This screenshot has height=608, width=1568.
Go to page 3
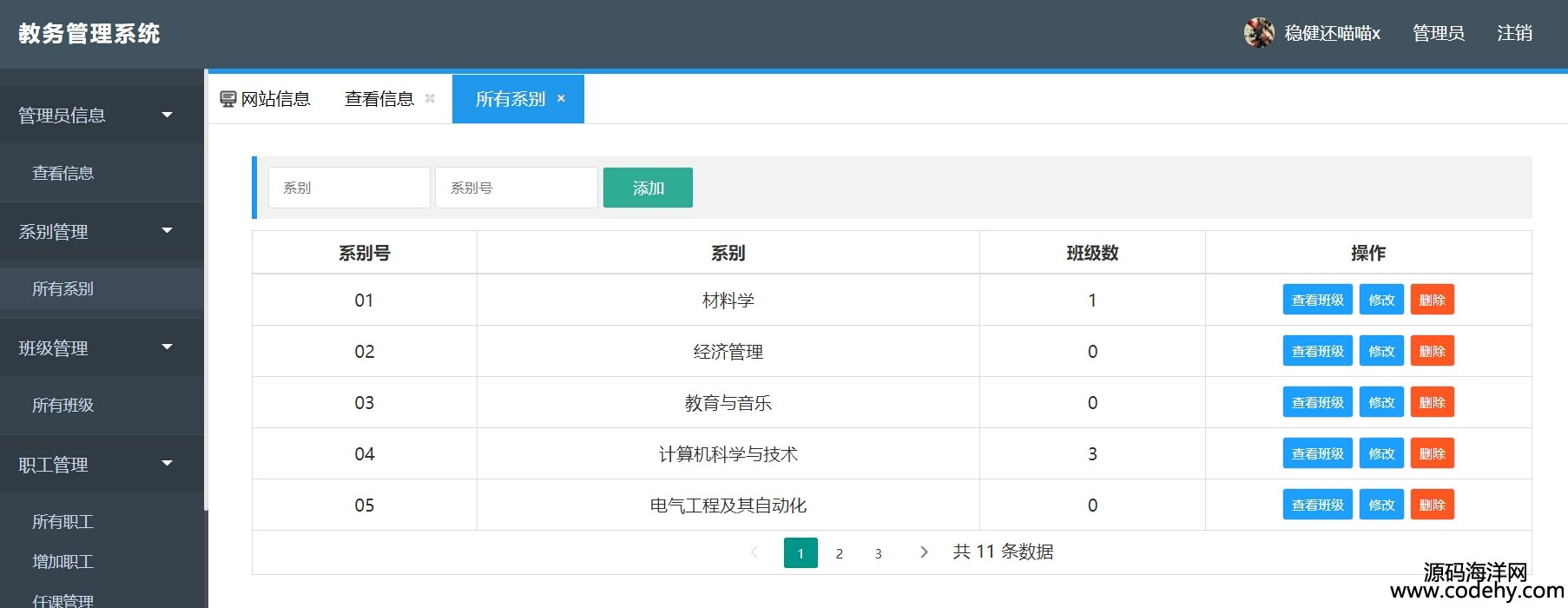pyautogui.click(x=878, y=552)
